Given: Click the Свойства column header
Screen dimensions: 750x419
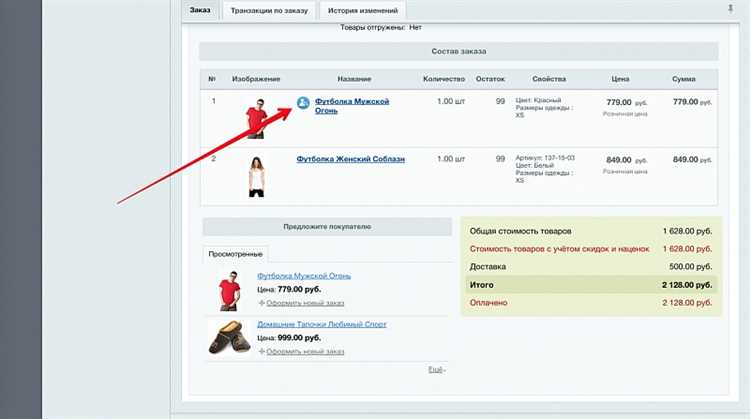Looking at the screenshot, I should click(x=549, y=79).
